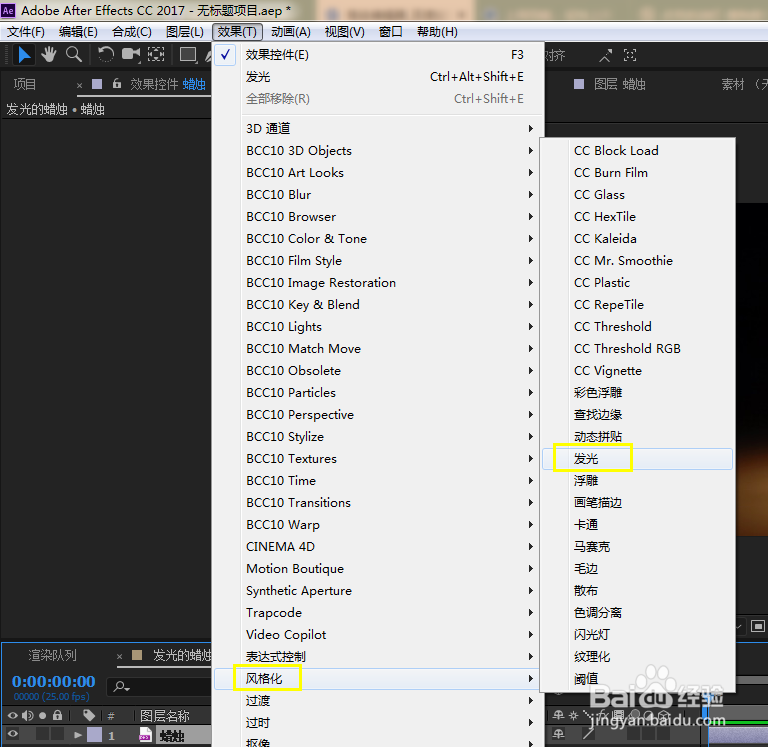
Task: Open the 图层(L) menu
Action: pyautogui.click(x=185, y=32)
